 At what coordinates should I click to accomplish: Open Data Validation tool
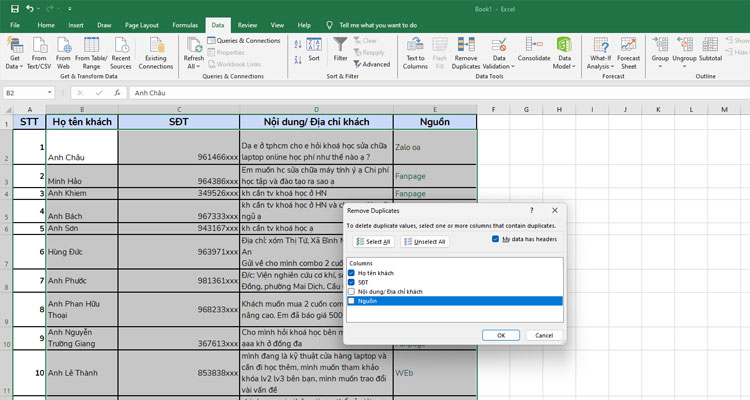(499, 53)
